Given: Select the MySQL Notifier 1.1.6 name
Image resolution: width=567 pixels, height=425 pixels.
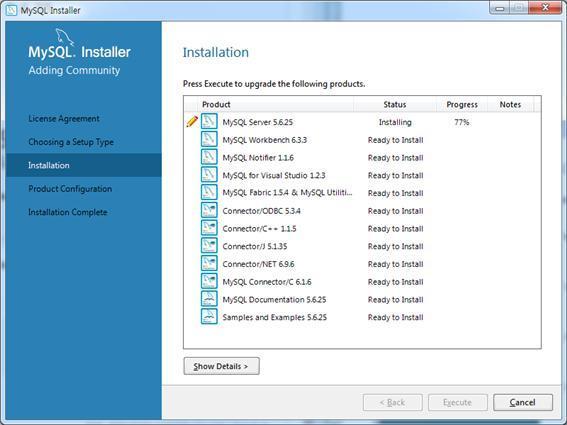Looking at the screenshot, I should (x=258, y=158).
